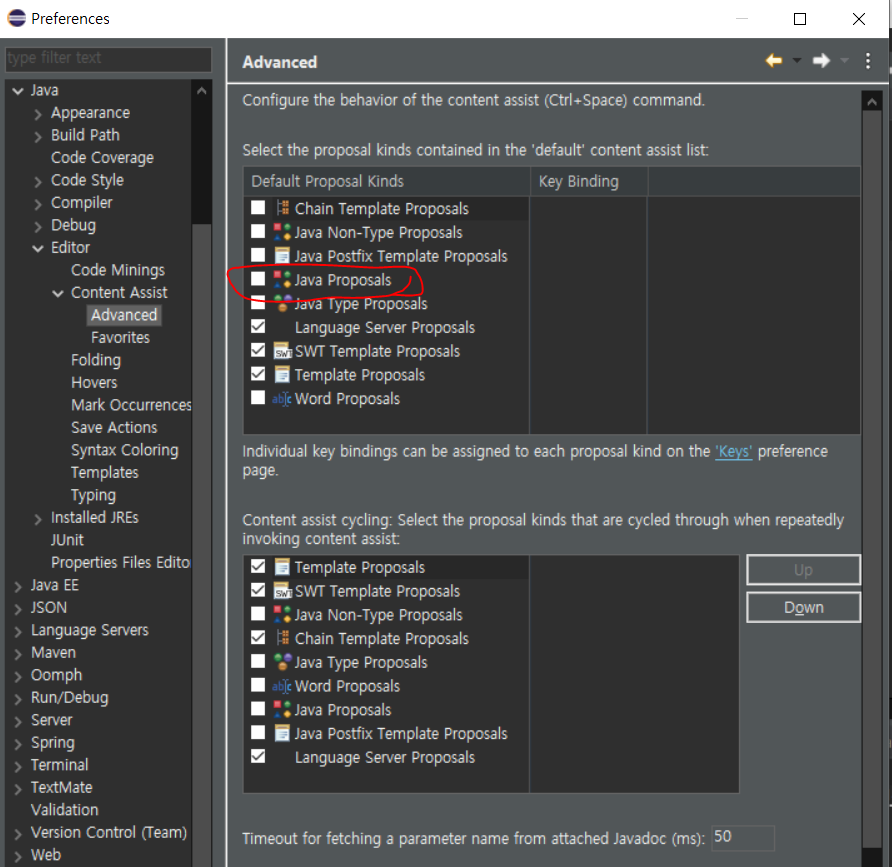Click the tree scrollbar up arrow
Viewport: 892px width, 867px height.
click(x=201, y=90)
